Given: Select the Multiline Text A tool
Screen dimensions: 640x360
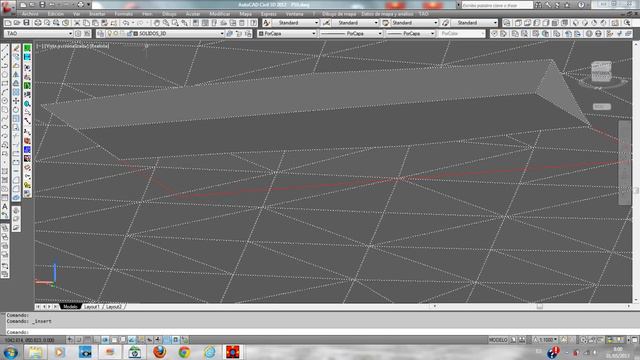Looking at the screenshot, I should coord(5,207).
